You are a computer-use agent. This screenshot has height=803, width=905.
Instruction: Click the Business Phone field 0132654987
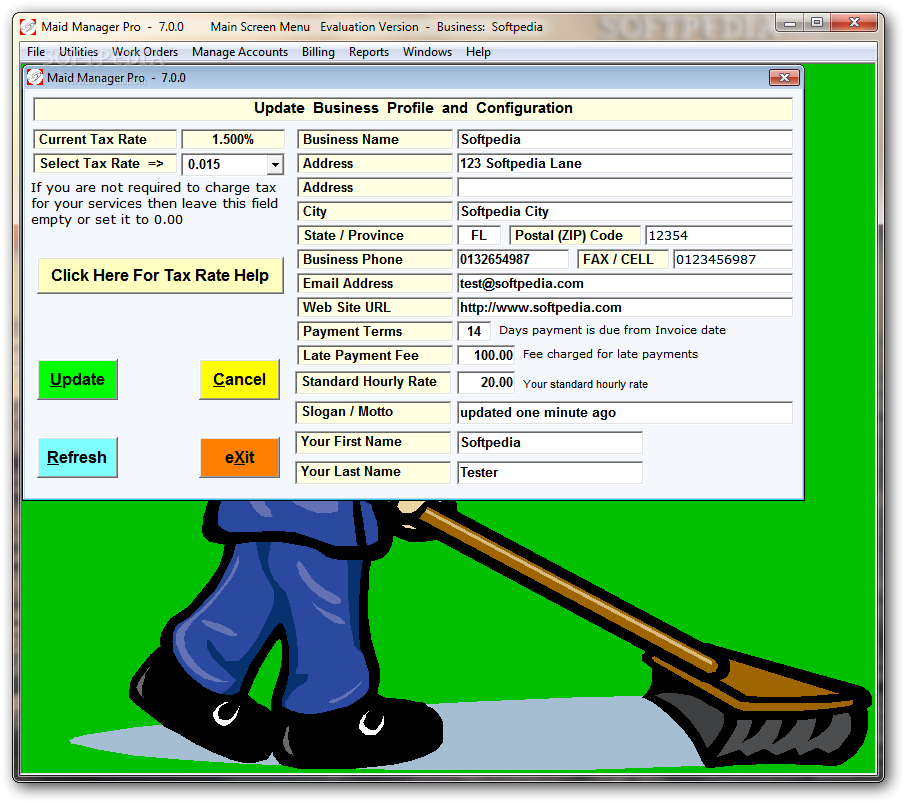click(513, 260)
